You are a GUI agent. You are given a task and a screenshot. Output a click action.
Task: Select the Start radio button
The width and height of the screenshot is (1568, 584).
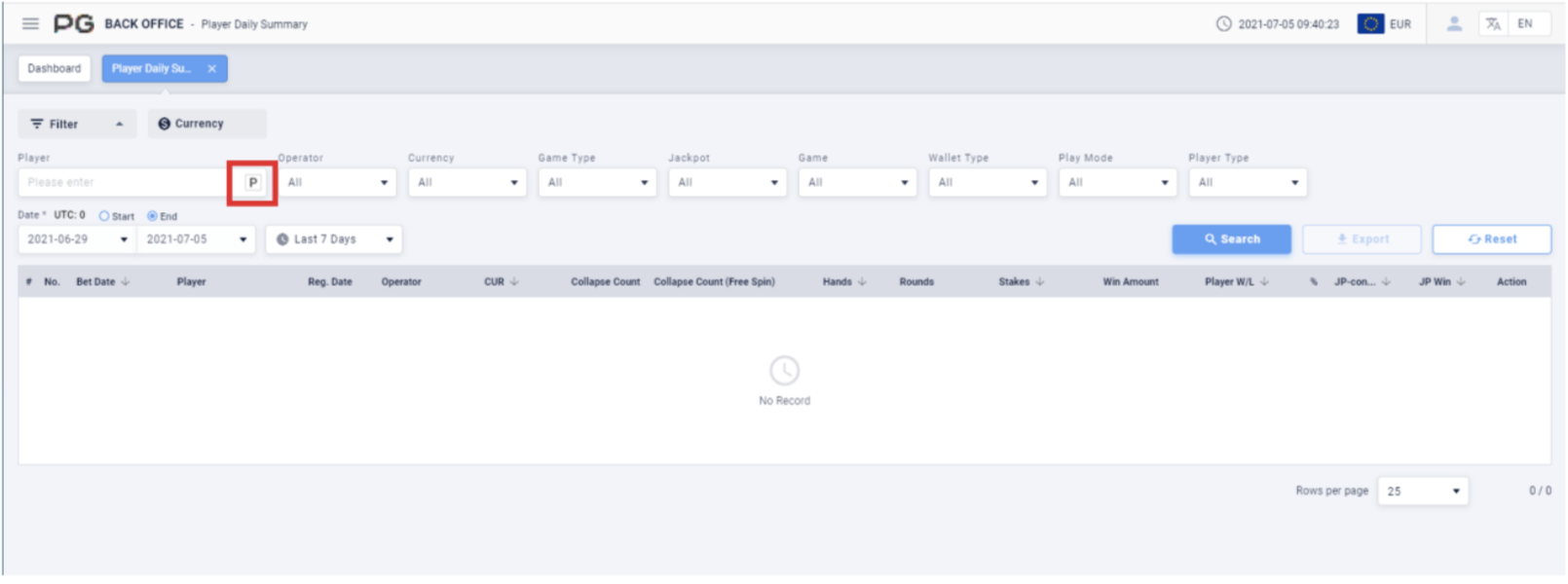point(104,216)
